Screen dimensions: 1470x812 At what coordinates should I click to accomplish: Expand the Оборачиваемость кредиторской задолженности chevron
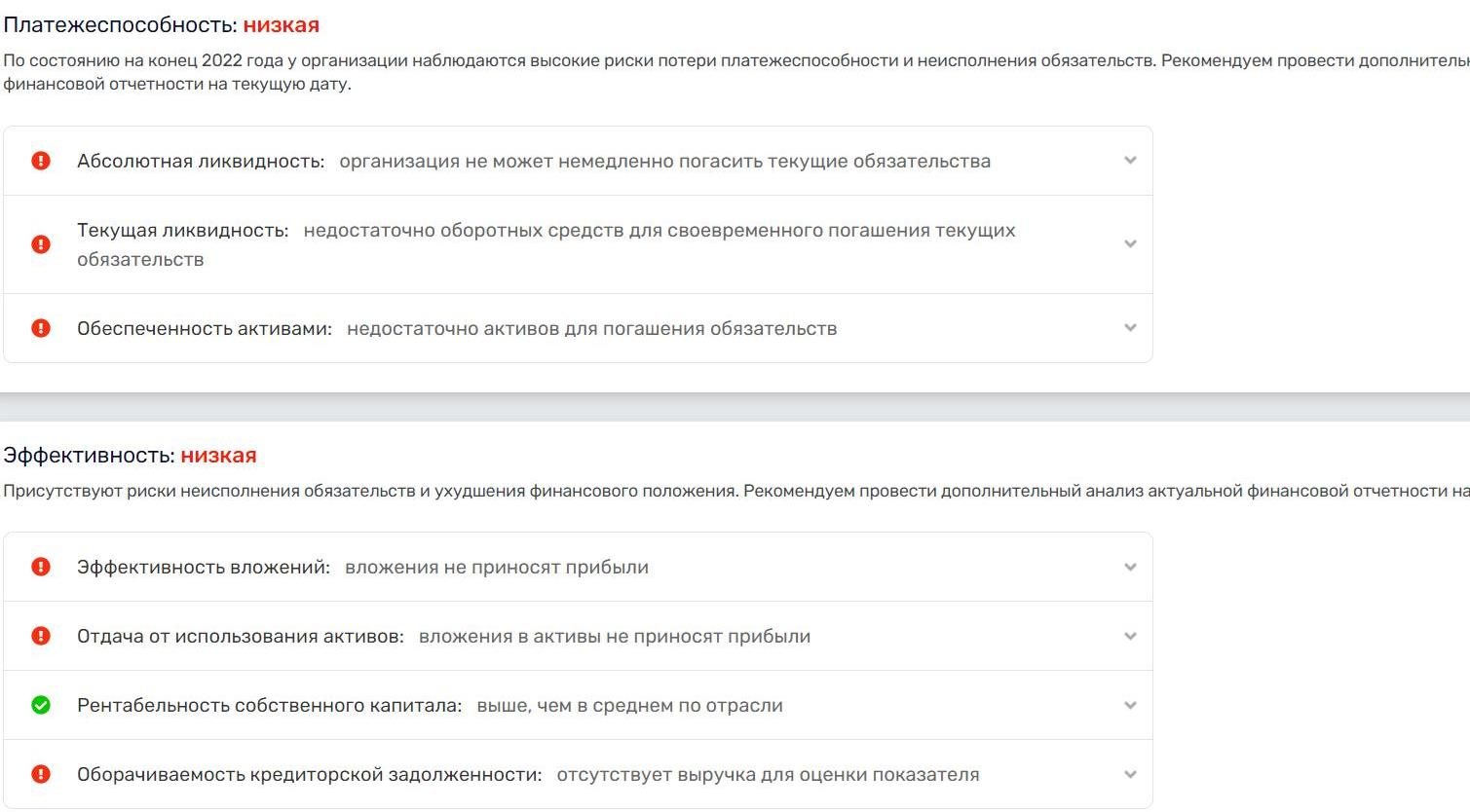pyautogui.click(x=1130, y=774)
